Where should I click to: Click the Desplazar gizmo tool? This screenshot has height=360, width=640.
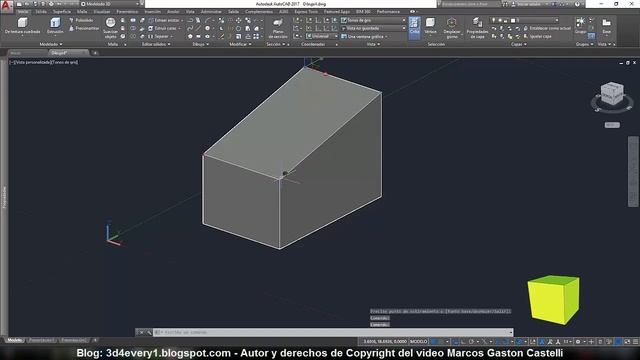[x=451, y=28]
